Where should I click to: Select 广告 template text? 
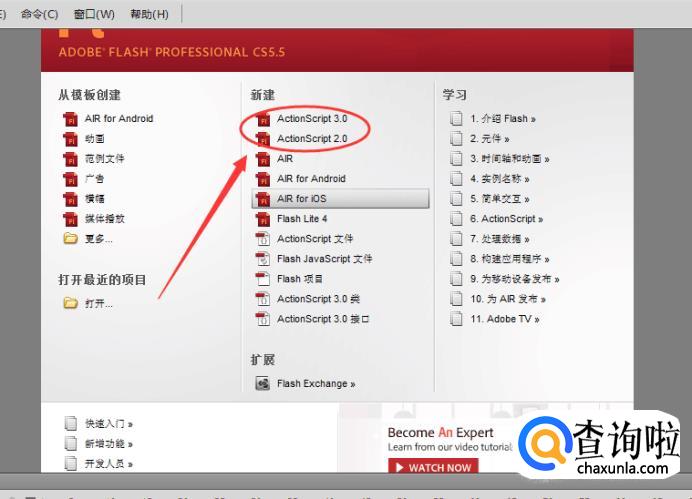click(94, 179)
